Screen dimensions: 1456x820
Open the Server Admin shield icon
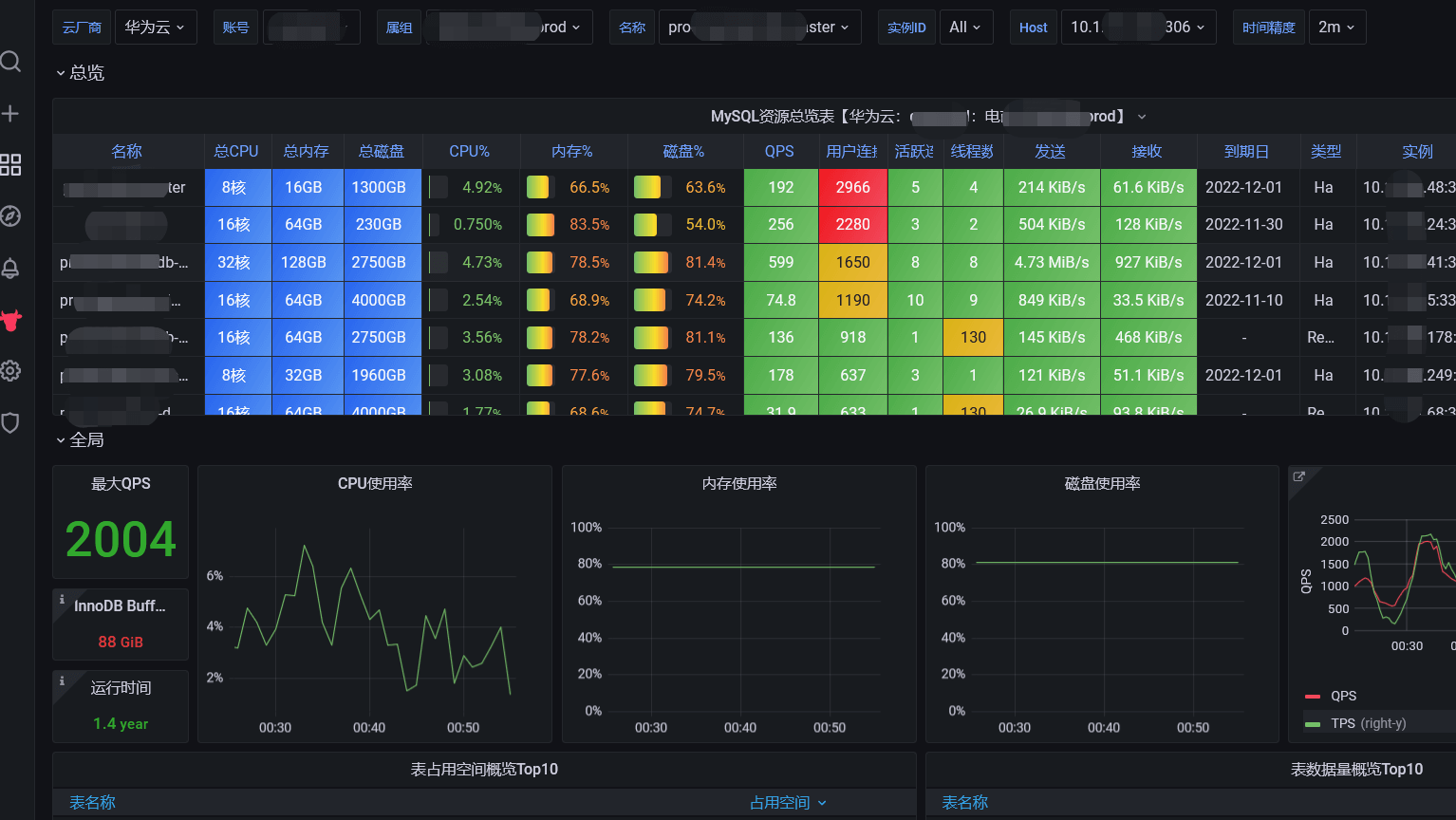[10, 422]
